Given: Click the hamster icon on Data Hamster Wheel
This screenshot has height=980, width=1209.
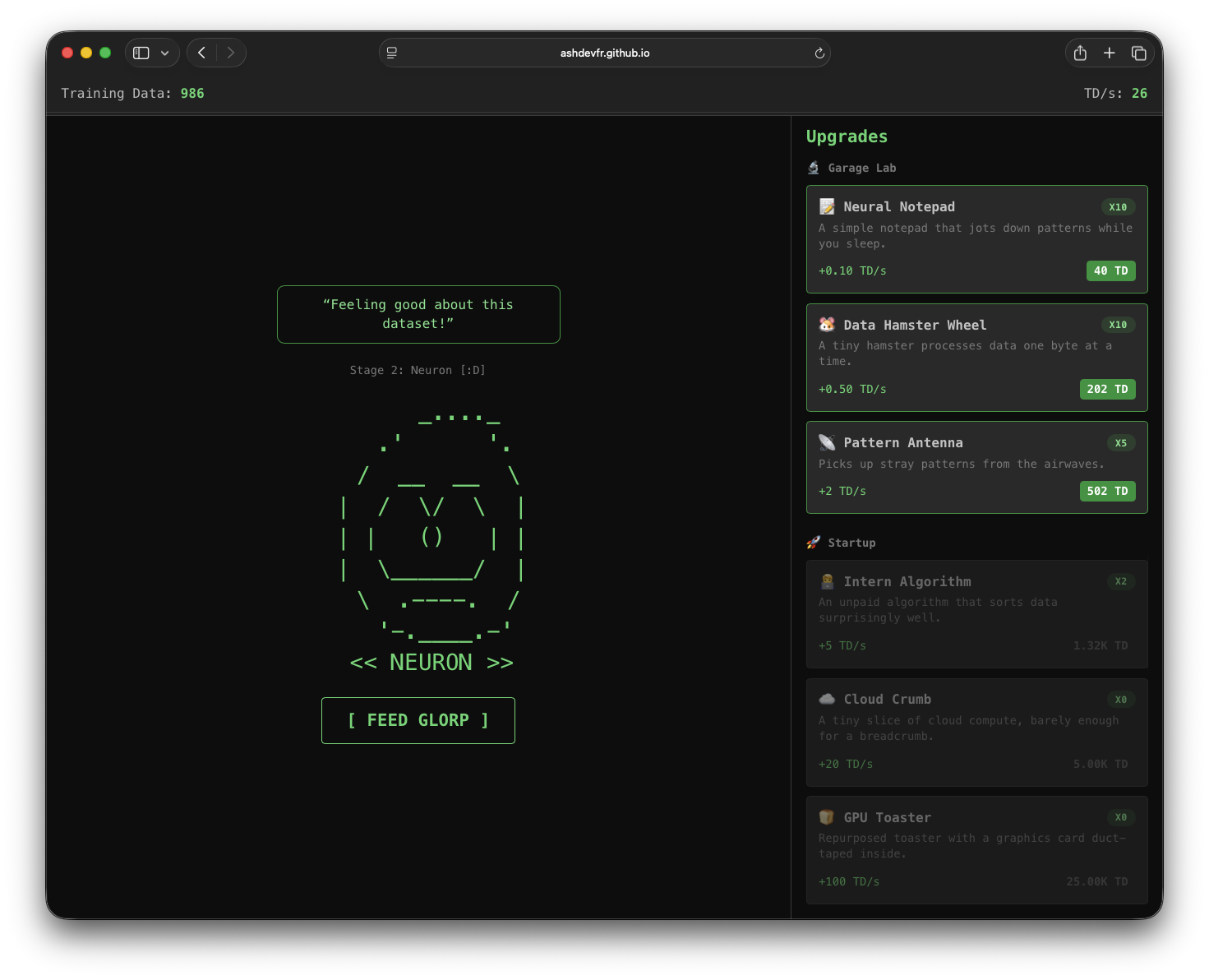Looking at the screenshot, I should pos(827,325).
